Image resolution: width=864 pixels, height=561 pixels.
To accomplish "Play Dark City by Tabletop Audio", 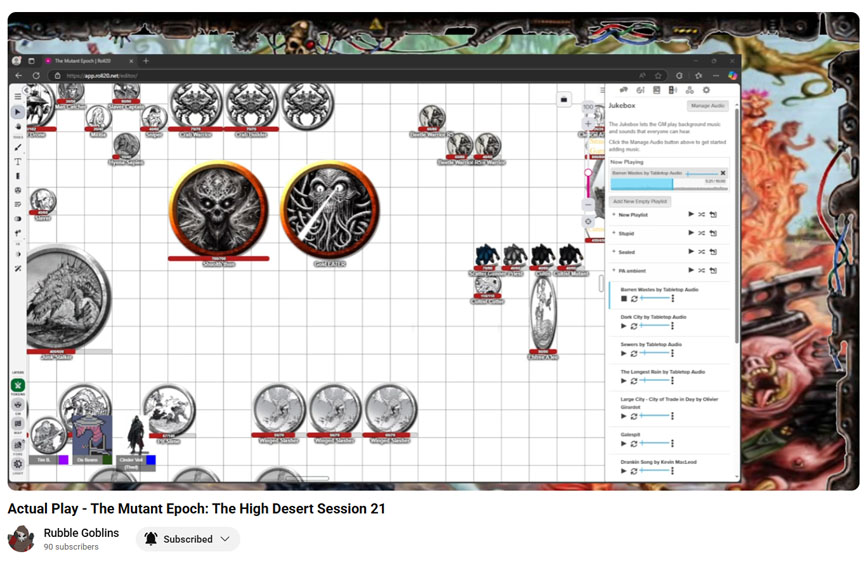I will point(624,326).
